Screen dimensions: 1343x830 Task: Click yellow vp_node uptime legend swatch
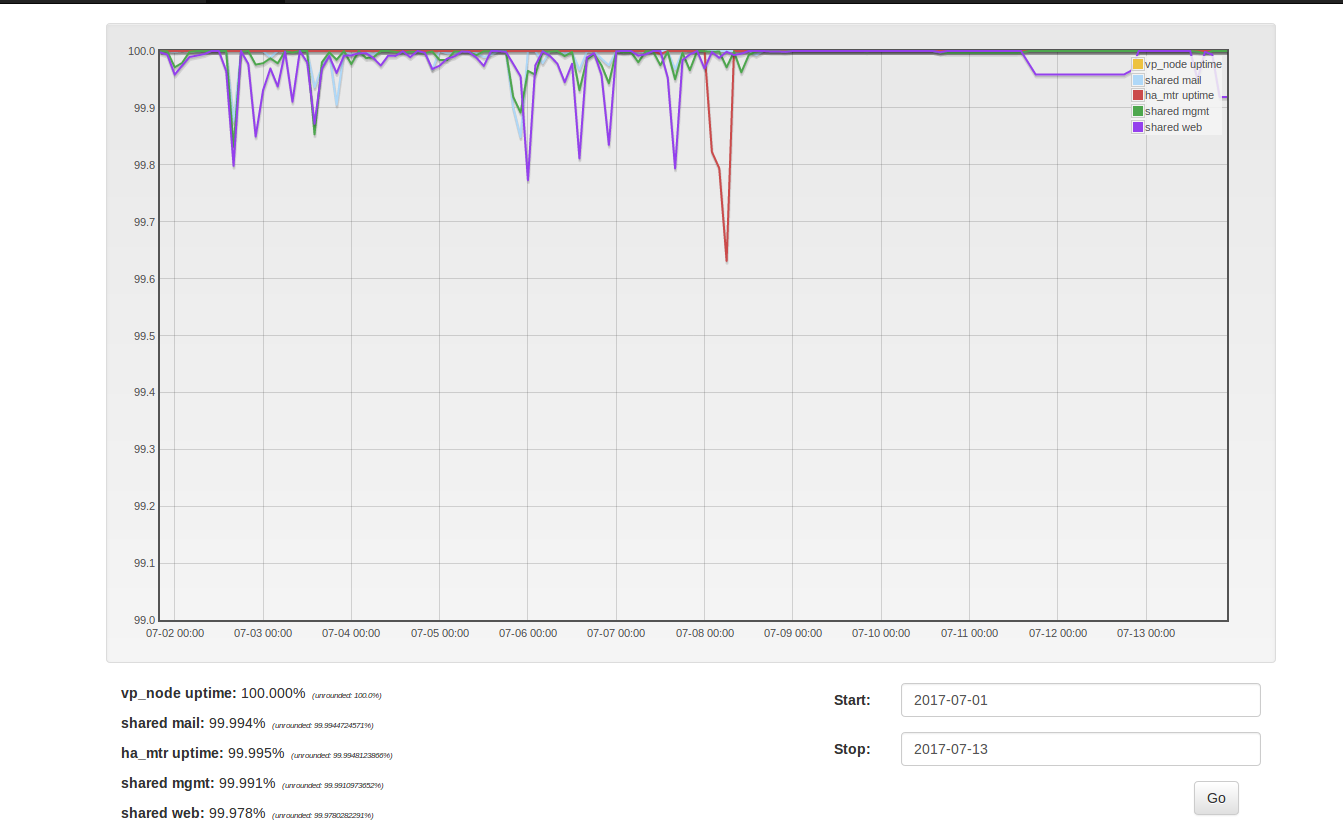click(1138, 64)
